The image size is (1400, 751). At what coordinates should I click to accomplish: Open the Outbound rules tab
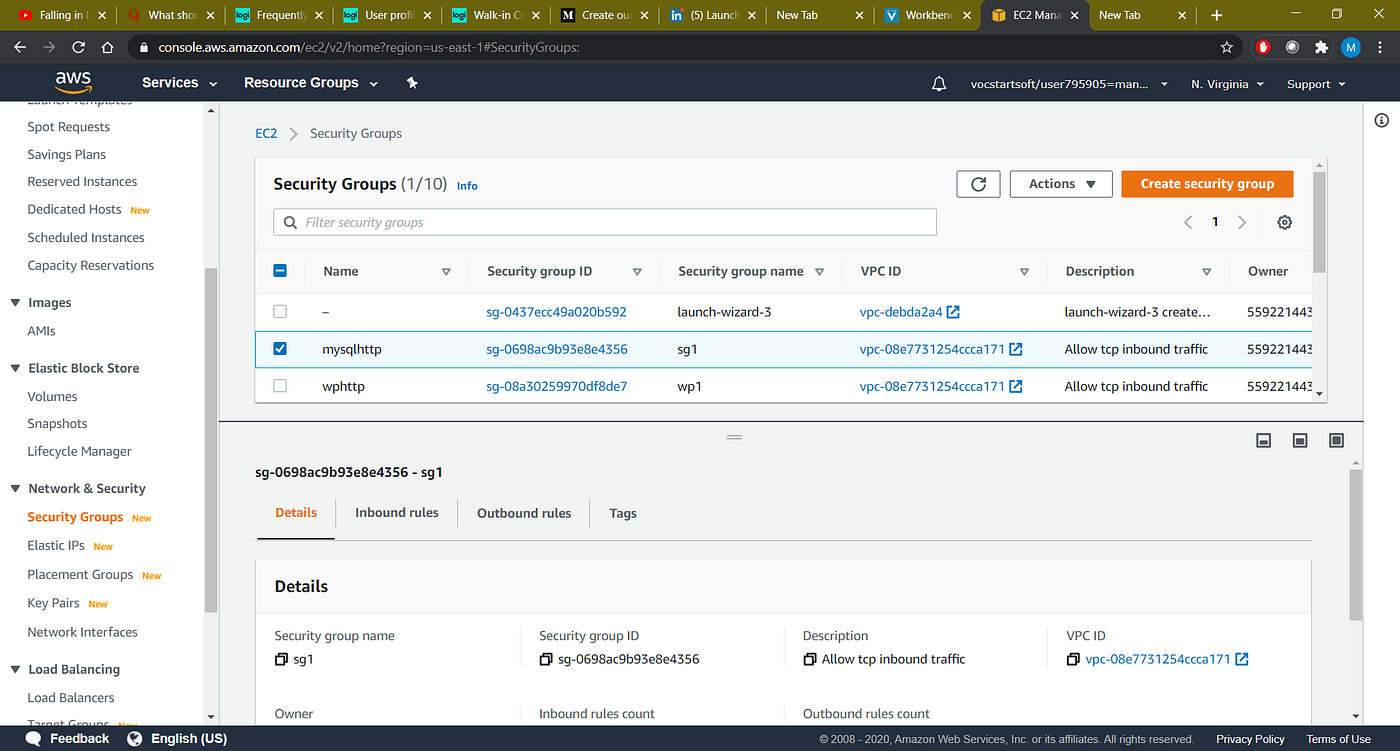click(523, 512)
